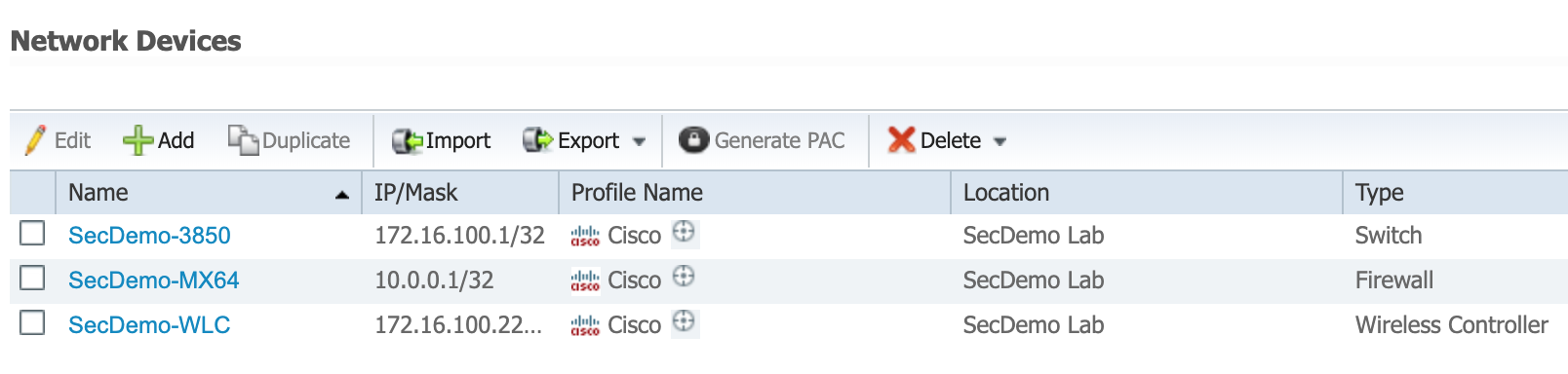Image resolution: width=1568 pixels, height=374 pixels.
Task: Click the red X Delete icon
Action: [901, 140]
